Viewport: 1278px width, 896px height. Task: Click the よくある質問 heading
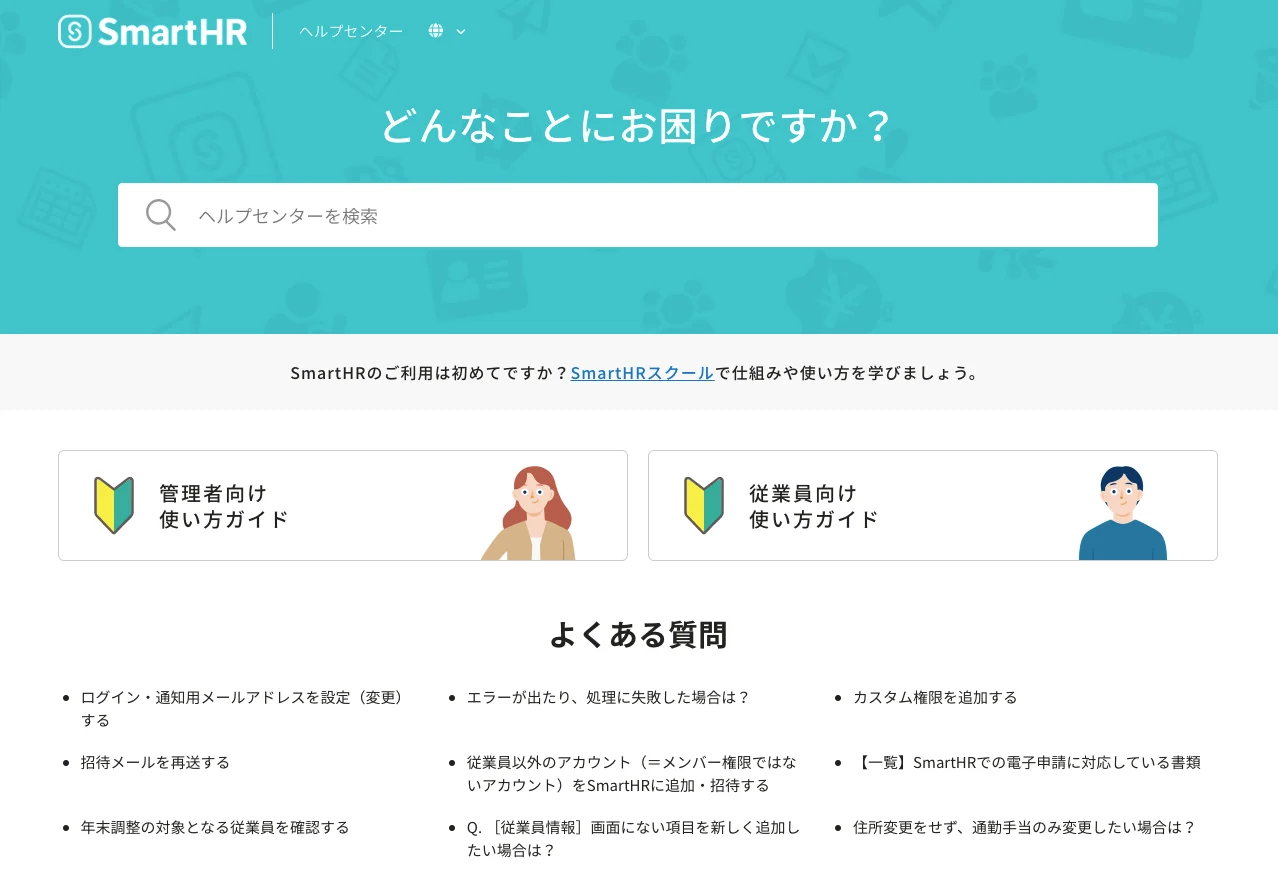[x=638, y=635]
